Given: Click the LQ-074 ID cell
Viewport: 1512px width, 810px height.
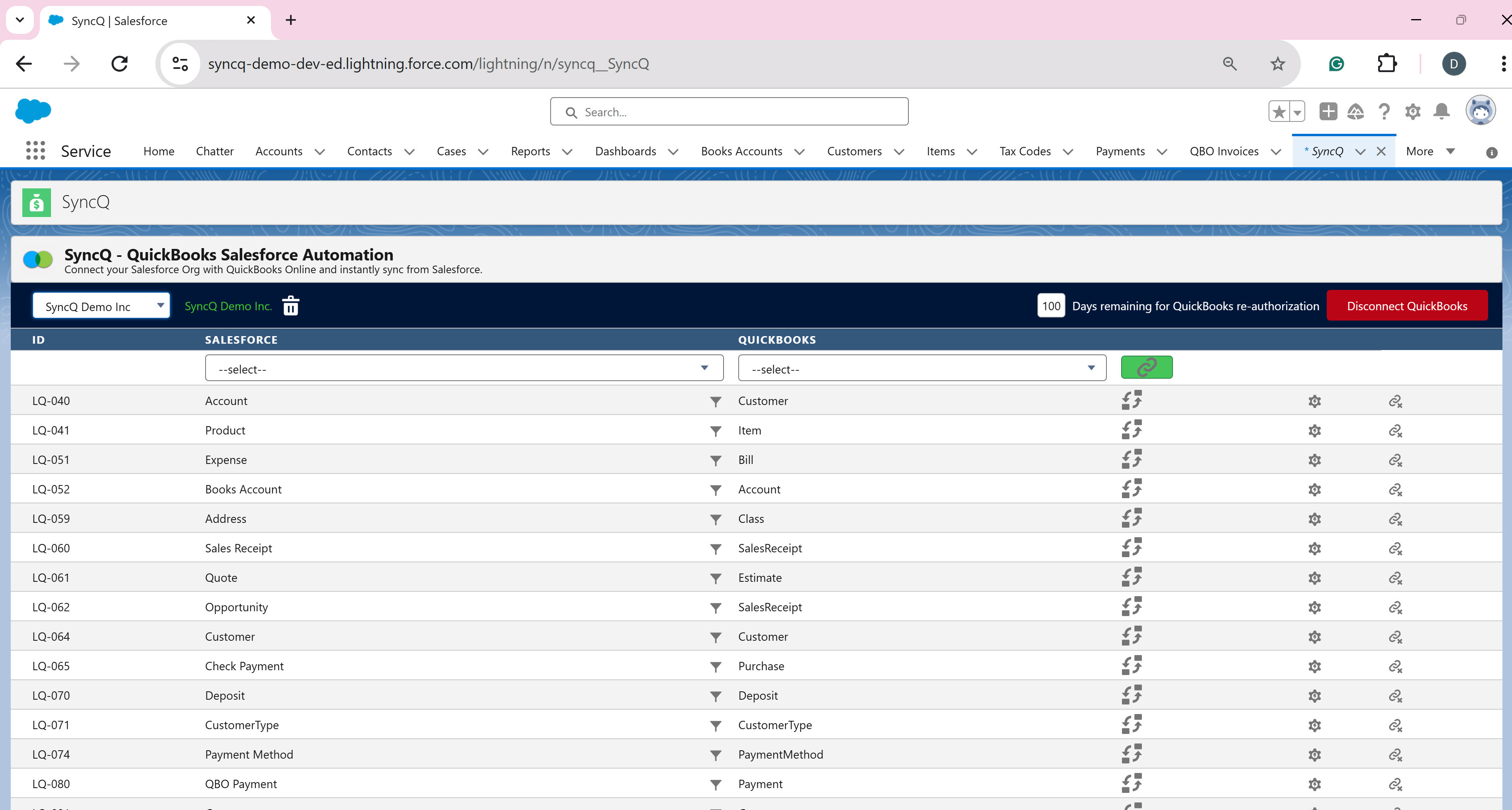Looking at the screenshot, I should click(x=51, y=754).
